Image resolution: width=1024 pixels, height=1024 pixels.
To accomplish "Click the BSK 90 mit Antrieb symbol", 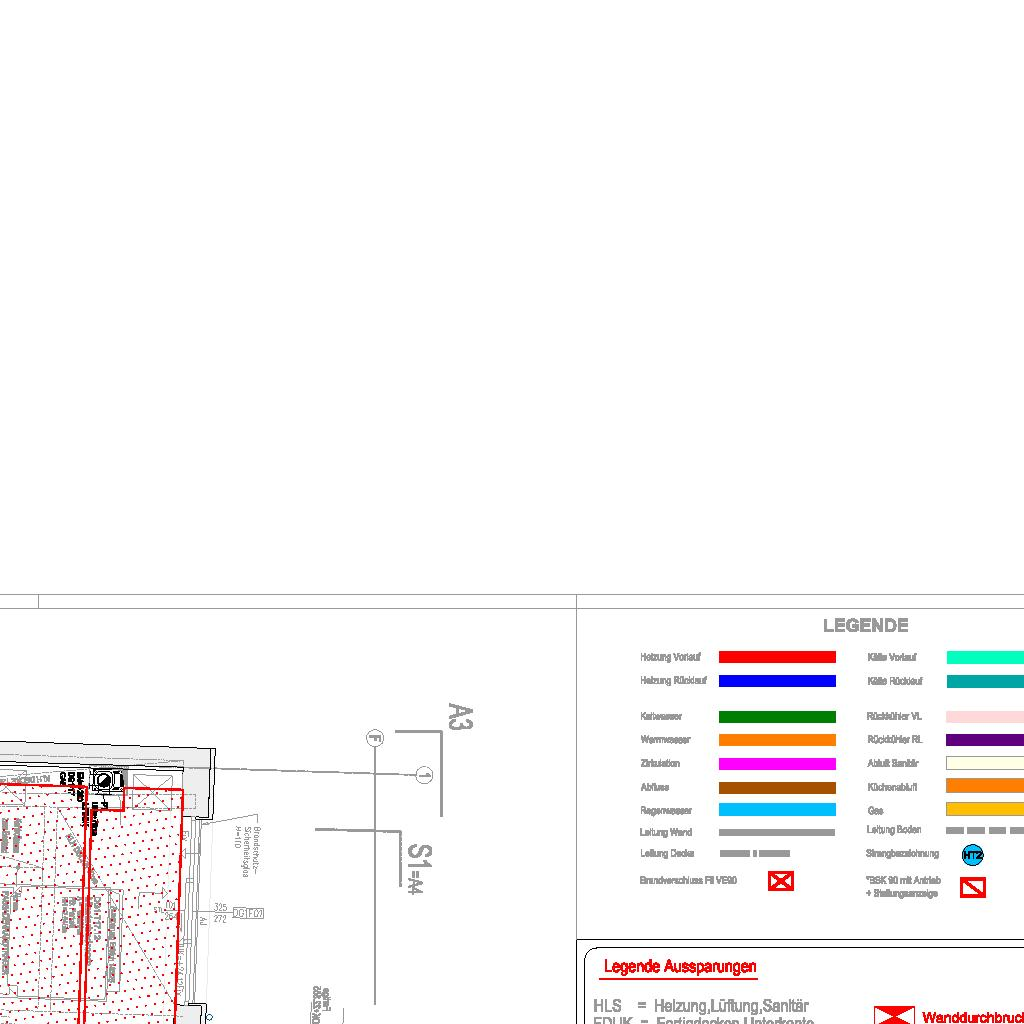I will [972, 887].
